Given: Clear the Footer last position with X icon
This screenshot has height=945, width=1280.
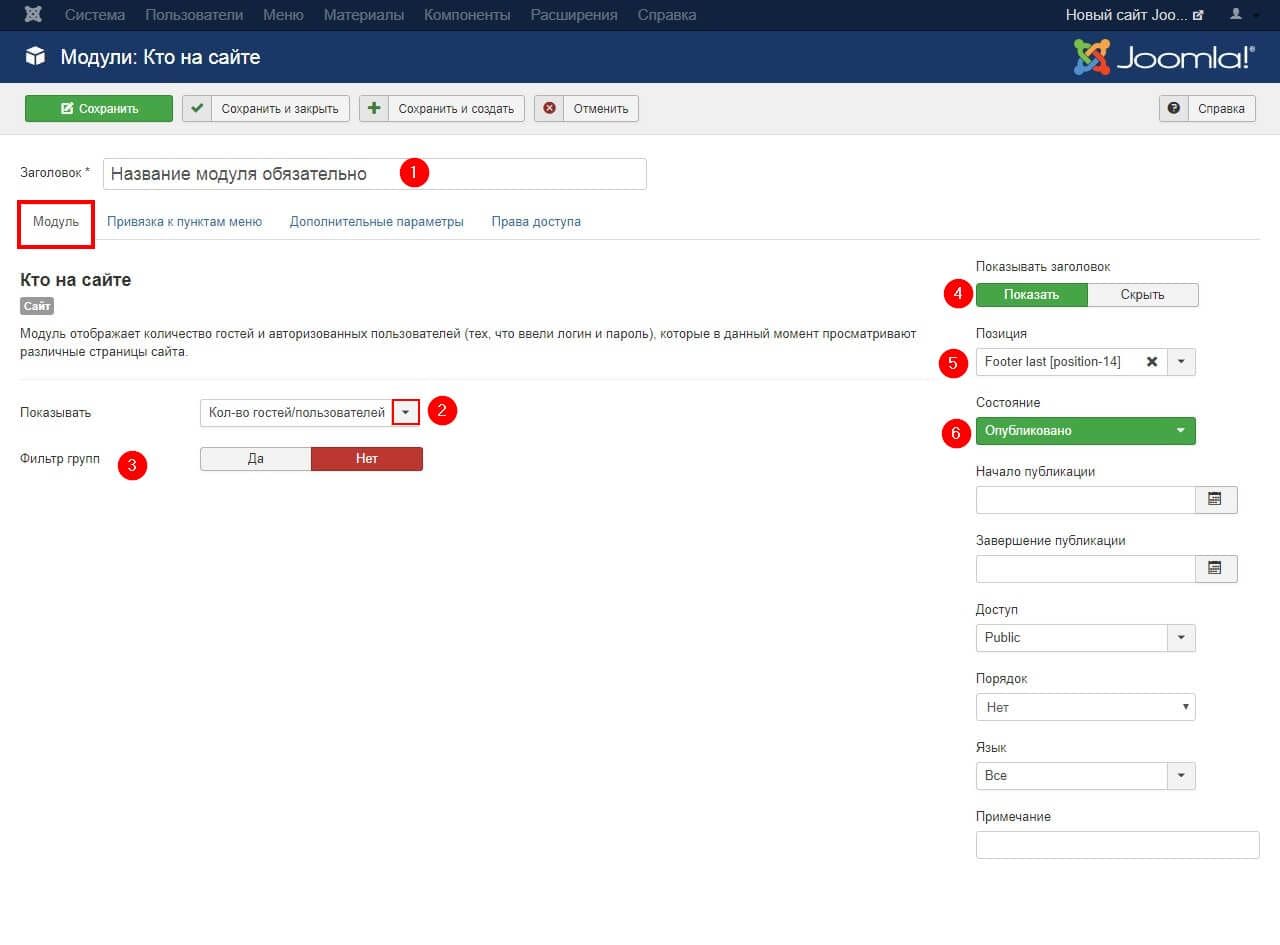Looking at the screenshot, I should point(1151,362).
